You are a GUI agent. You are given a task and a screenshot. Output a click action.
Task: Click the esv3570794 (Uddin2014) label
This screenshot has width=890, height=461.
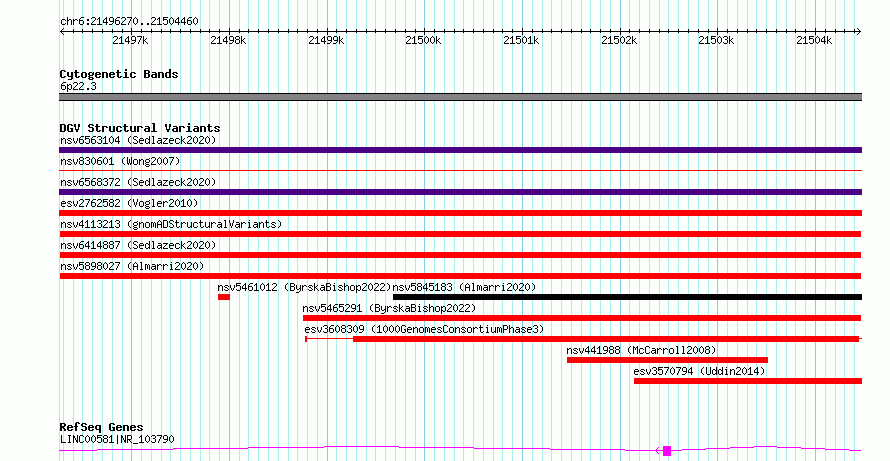(699, 371)
